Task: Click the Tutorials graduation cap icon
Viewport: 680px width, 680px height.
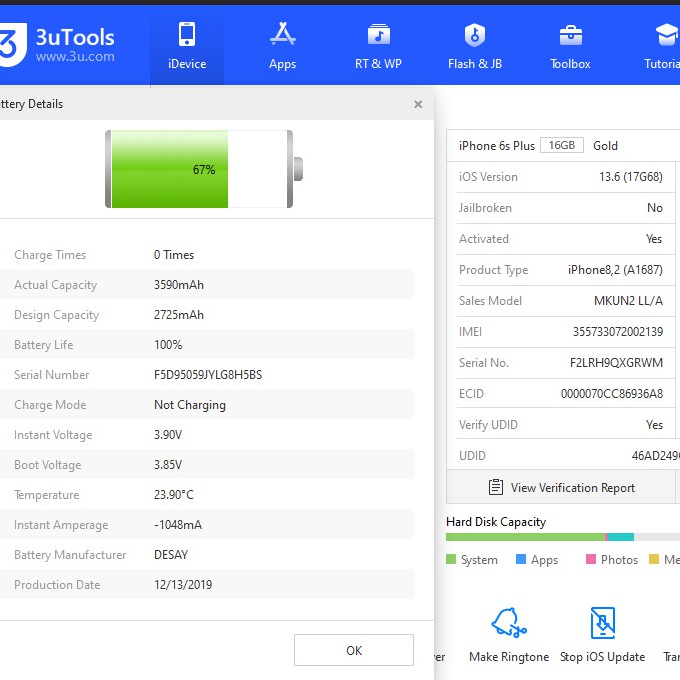Action: click(667, 35)
